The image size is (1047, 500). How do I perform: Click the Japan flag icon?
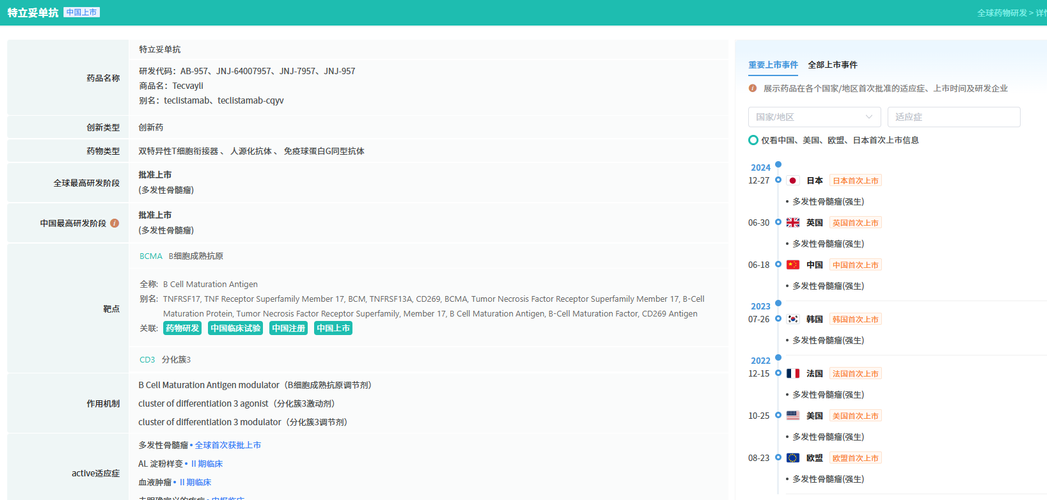(x=793, y=180)
